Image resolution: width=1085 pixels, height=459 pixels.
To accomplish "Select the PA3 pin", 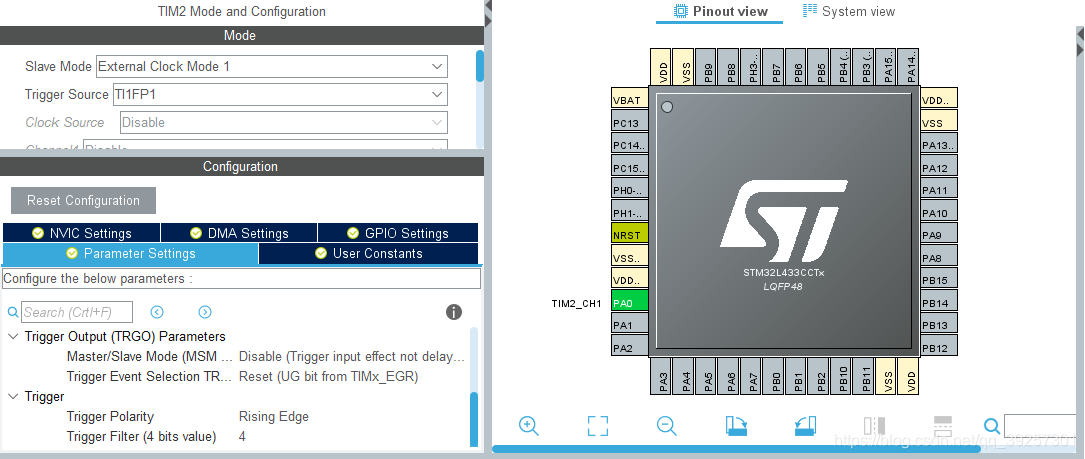I will (x=663, y=377).
